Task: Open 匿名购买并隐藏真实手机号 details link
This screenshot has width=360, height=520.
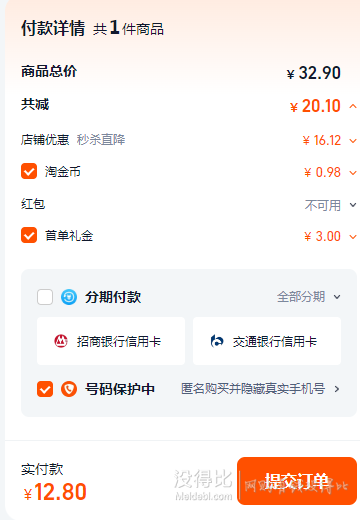Action: 253,389
